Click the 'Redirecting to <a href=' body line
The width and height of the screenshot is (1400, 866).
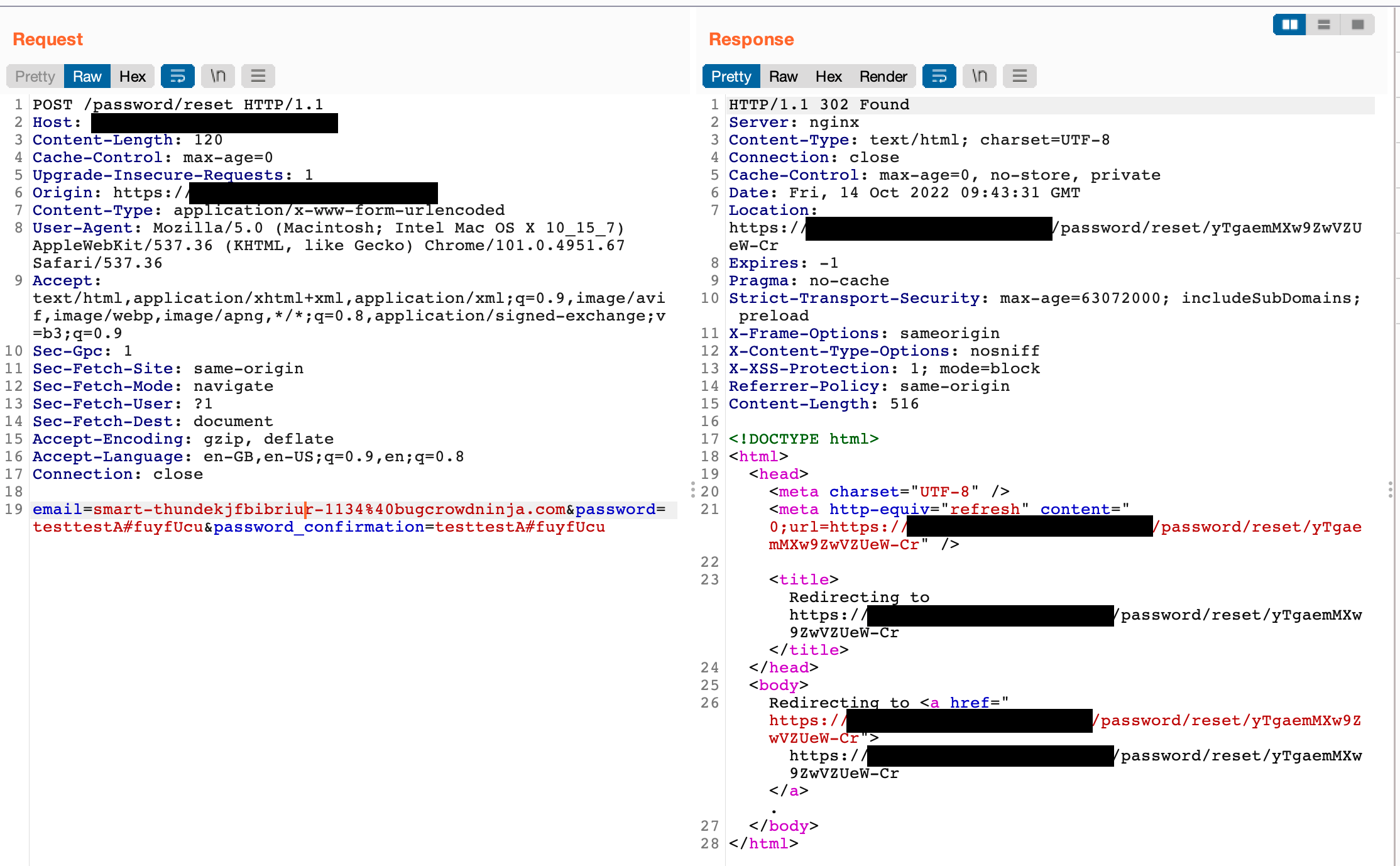click(x=889, y=703)
